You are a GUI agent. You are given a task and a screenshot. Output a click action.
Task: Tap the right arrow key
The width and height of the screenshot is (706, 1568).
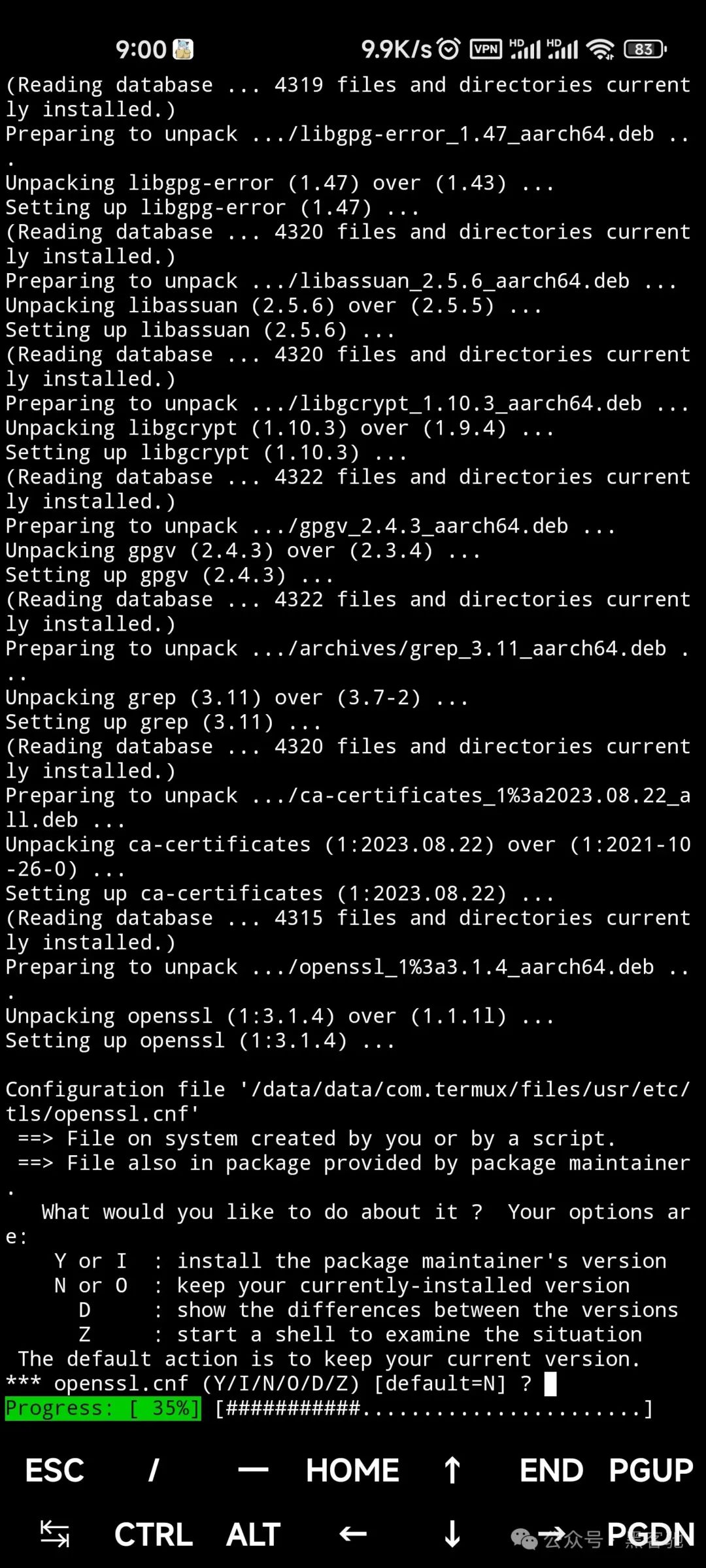coord(551,1534)
